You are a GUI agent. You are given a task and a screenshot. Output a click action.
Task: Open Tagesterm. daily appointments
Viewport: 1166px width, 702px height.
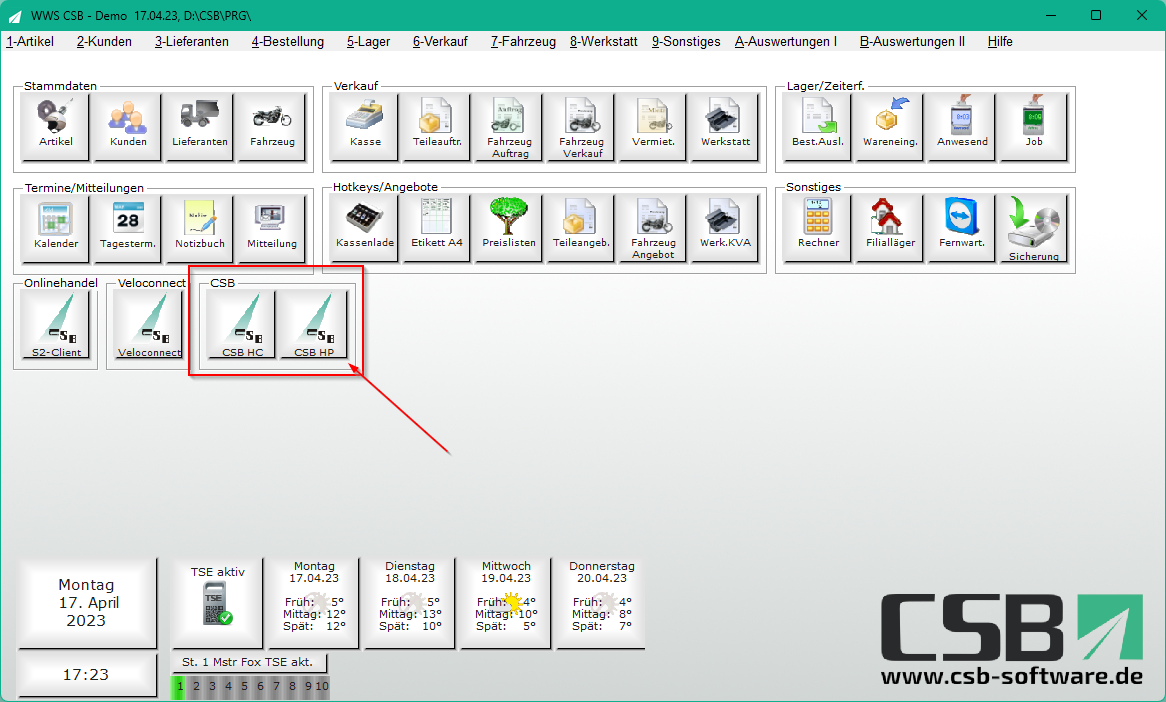tap(128, 228)
